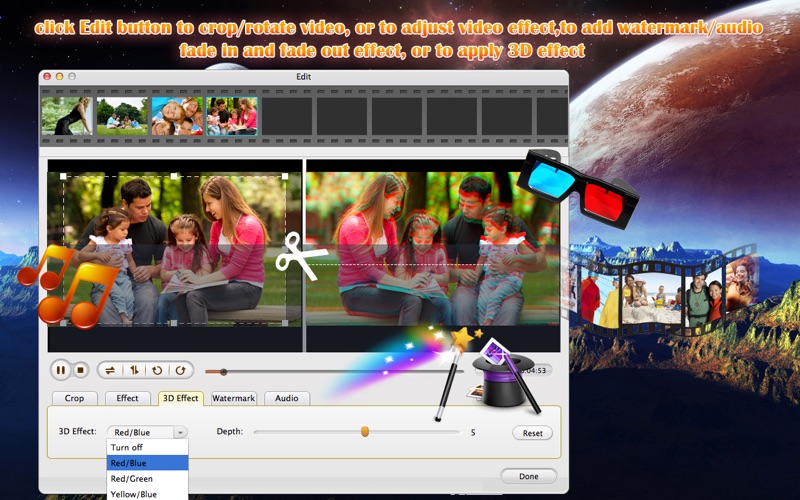Pause the video preview playback
This screenshot has height=500, width=800.
(x=61, y=370)
